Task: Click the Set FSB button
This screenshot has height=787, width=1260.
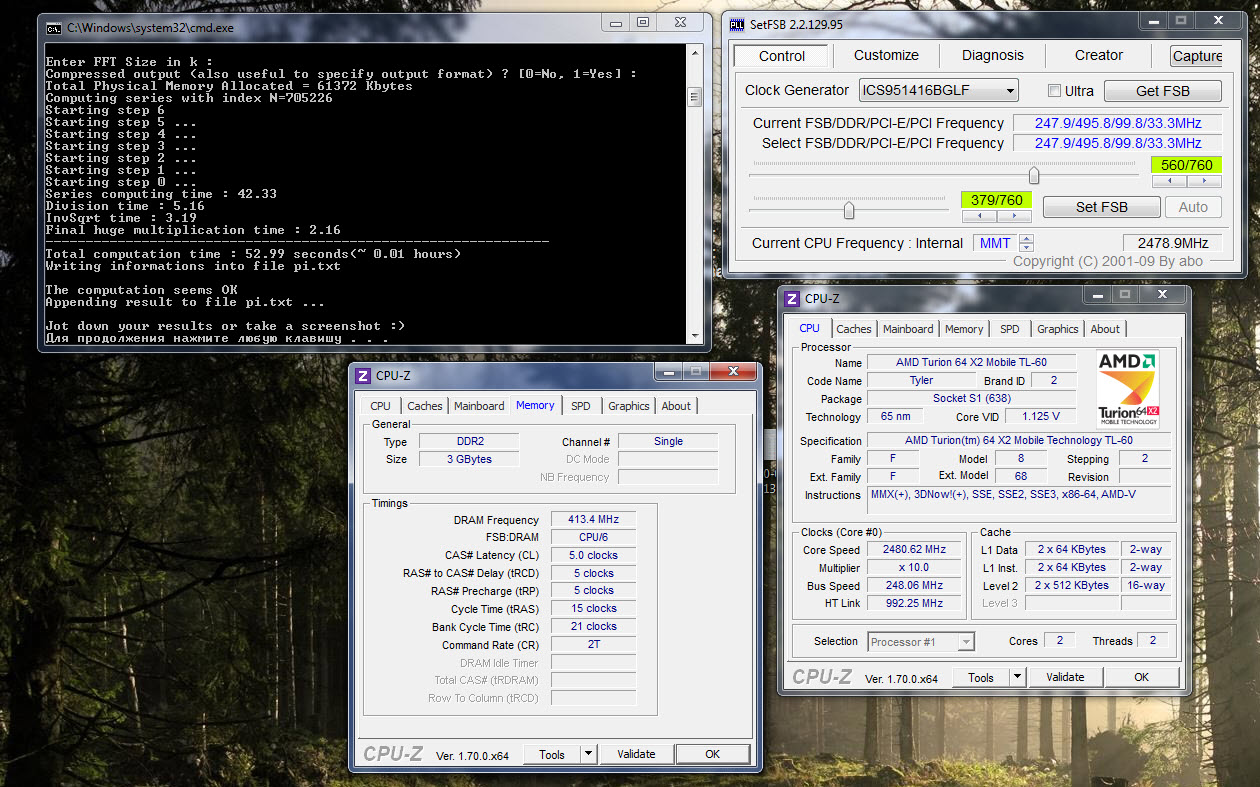Action: [1102, 207]
